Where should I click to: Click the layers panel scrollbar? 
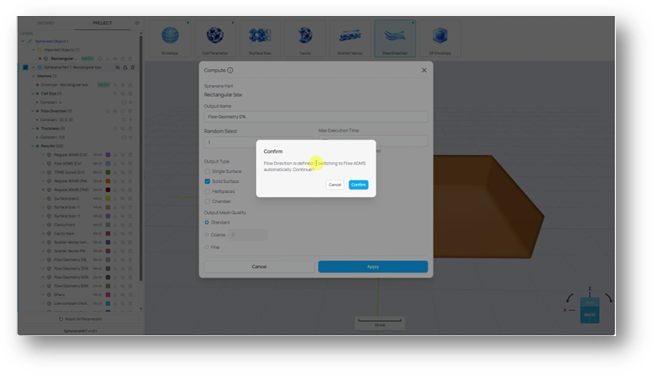point(141,158)
